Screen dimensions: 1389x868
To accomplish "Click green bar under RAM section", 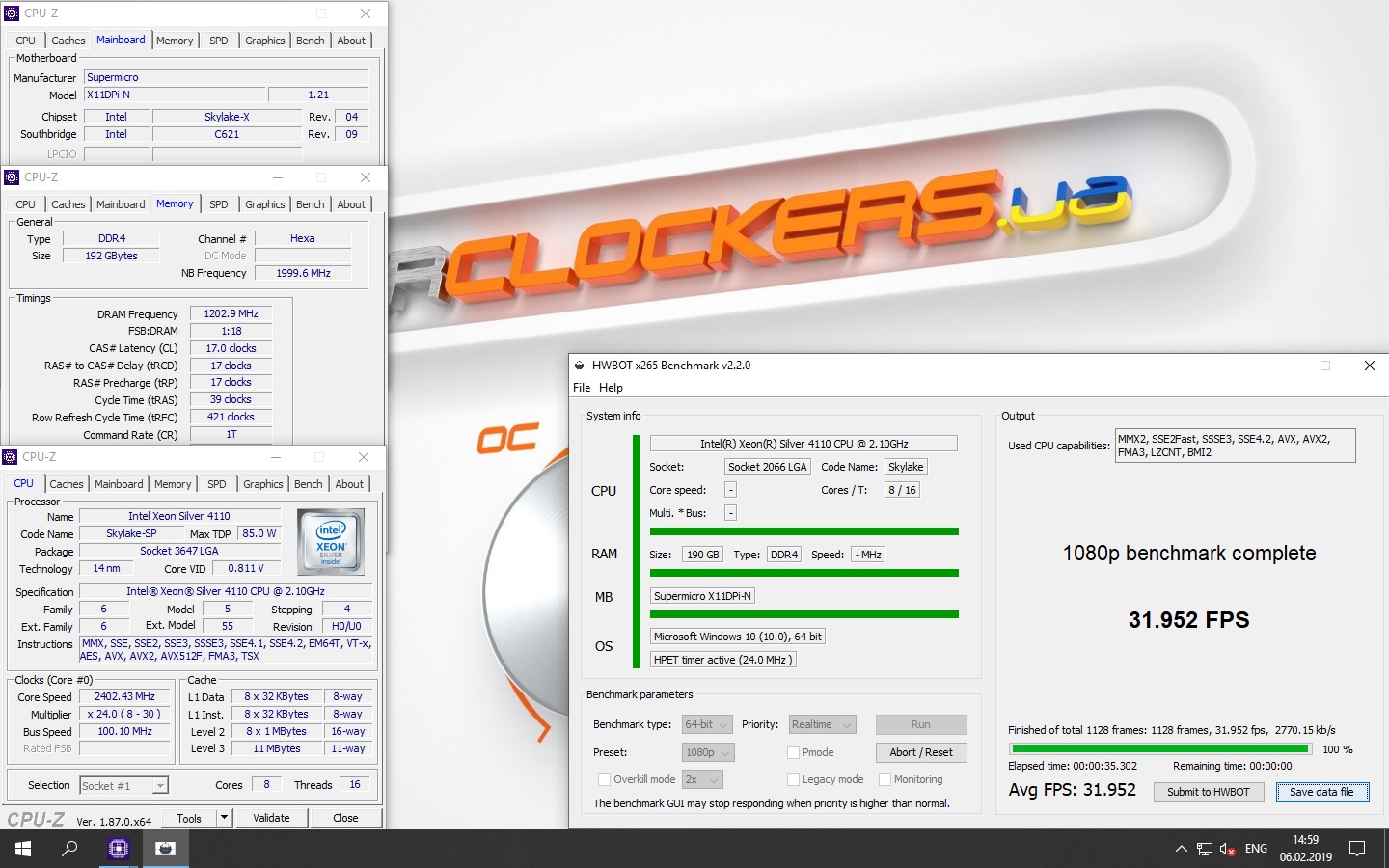I will [804, 573].
